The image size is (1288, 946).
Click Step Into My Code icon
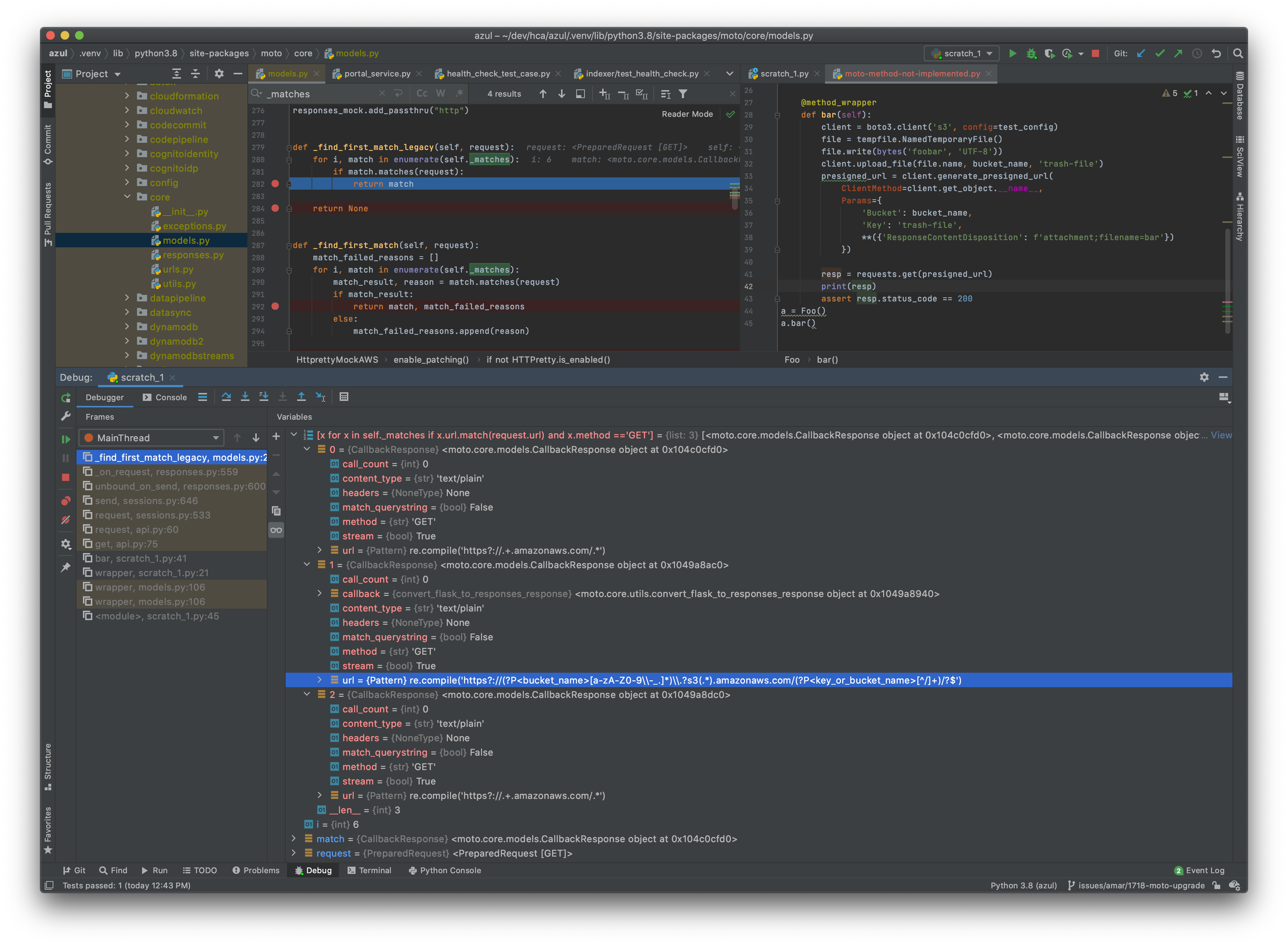[x=264, y=397]
